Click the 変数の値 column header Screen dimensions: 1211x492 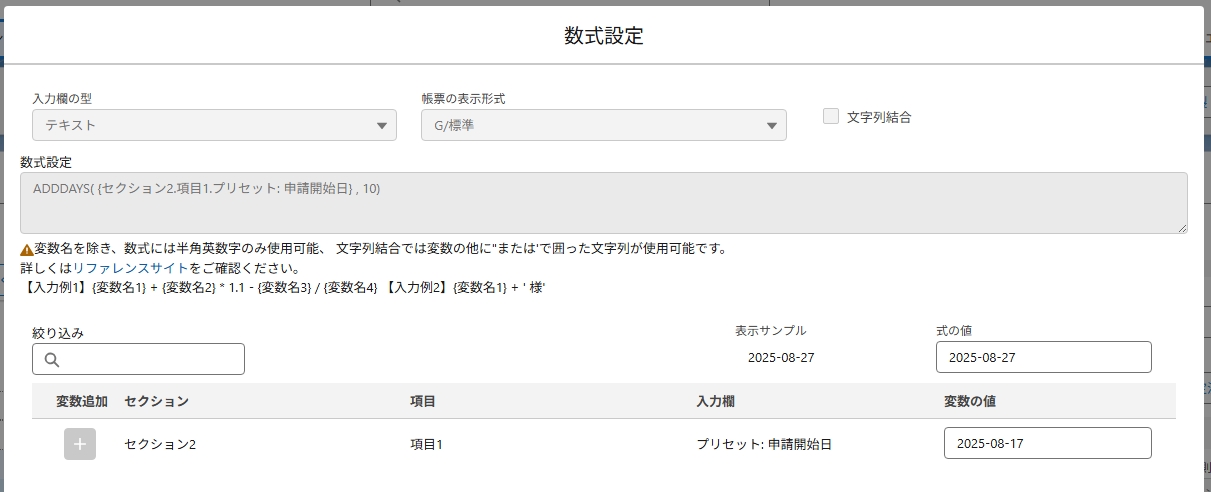(x=969, y=401)
